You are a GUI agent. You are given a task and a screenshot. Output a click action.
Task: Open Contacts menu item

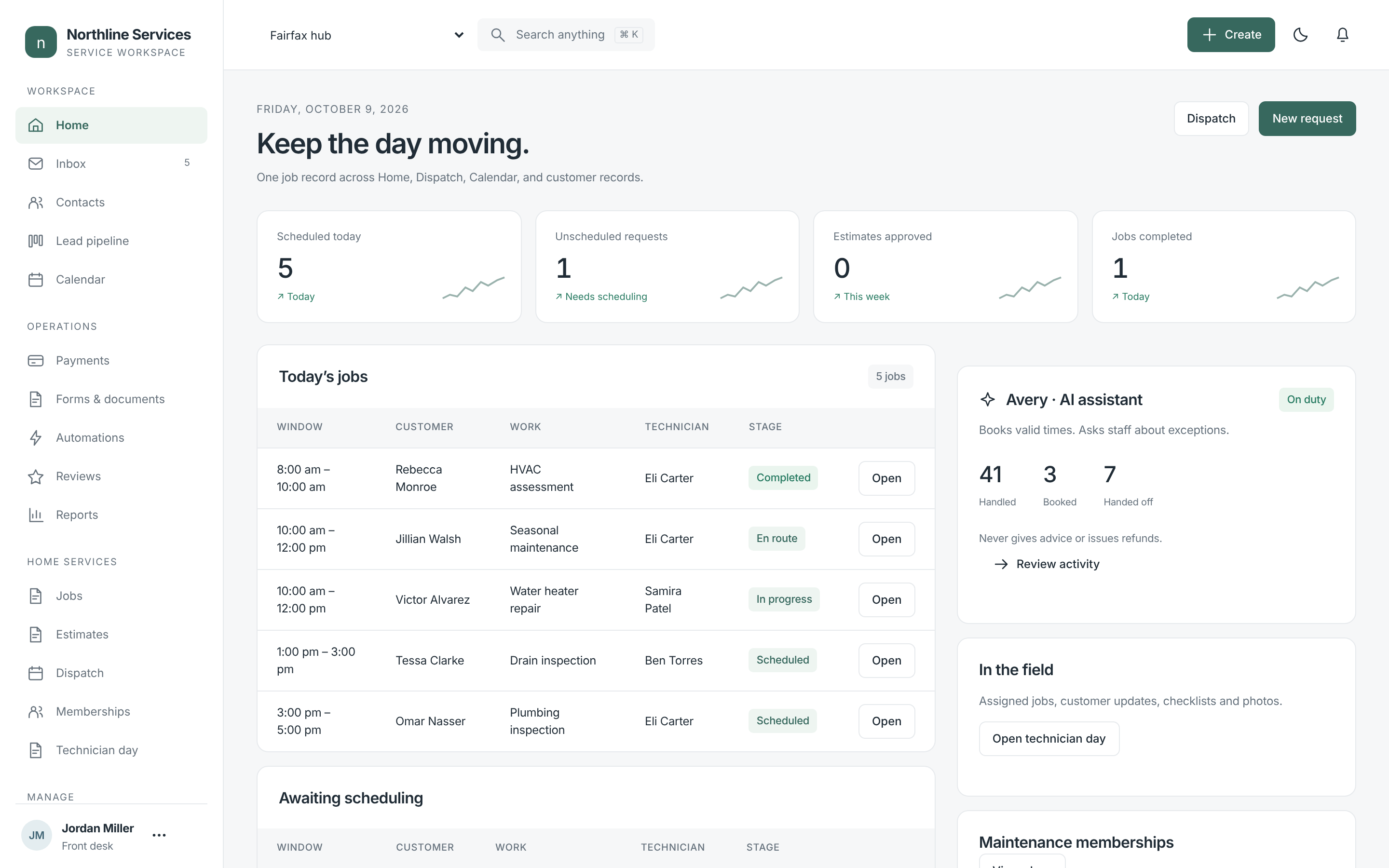pyautogui.click(x=111, y=202)
